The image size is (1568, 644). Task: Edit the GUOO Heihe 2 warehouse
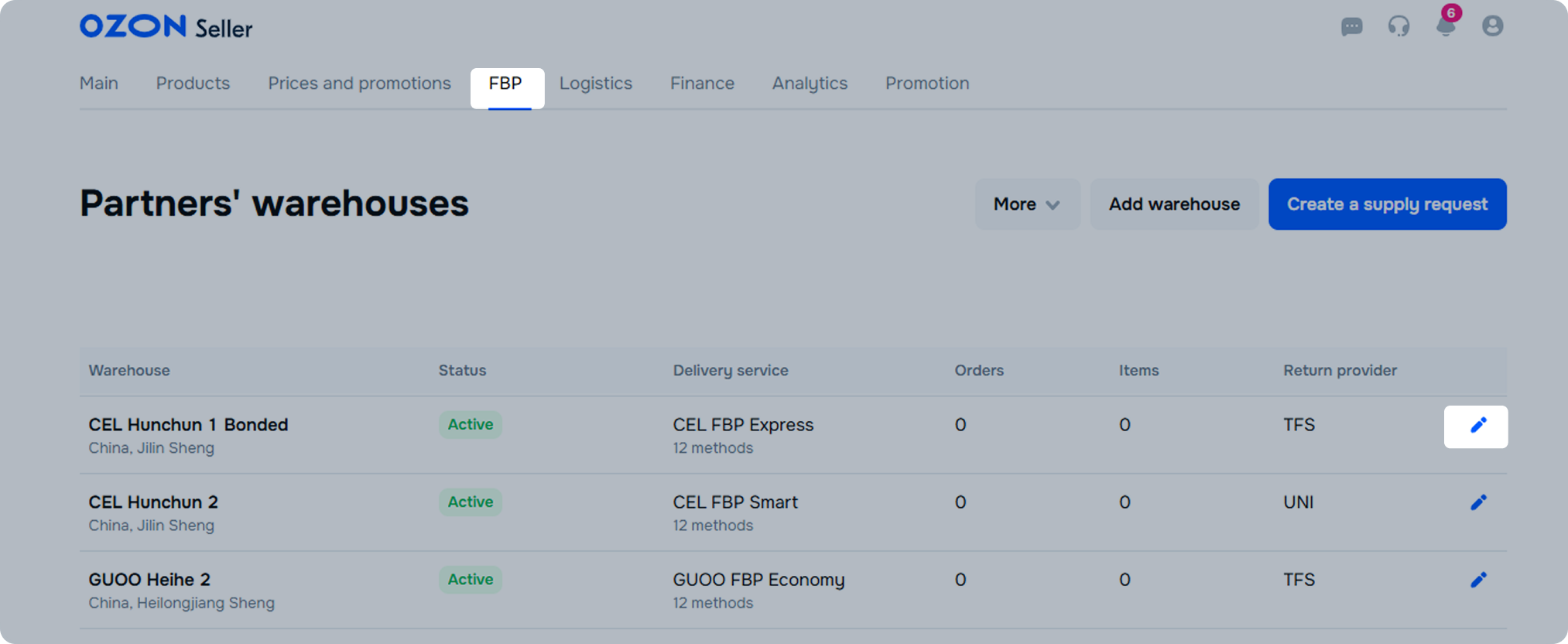click(x=1477, y=581)
